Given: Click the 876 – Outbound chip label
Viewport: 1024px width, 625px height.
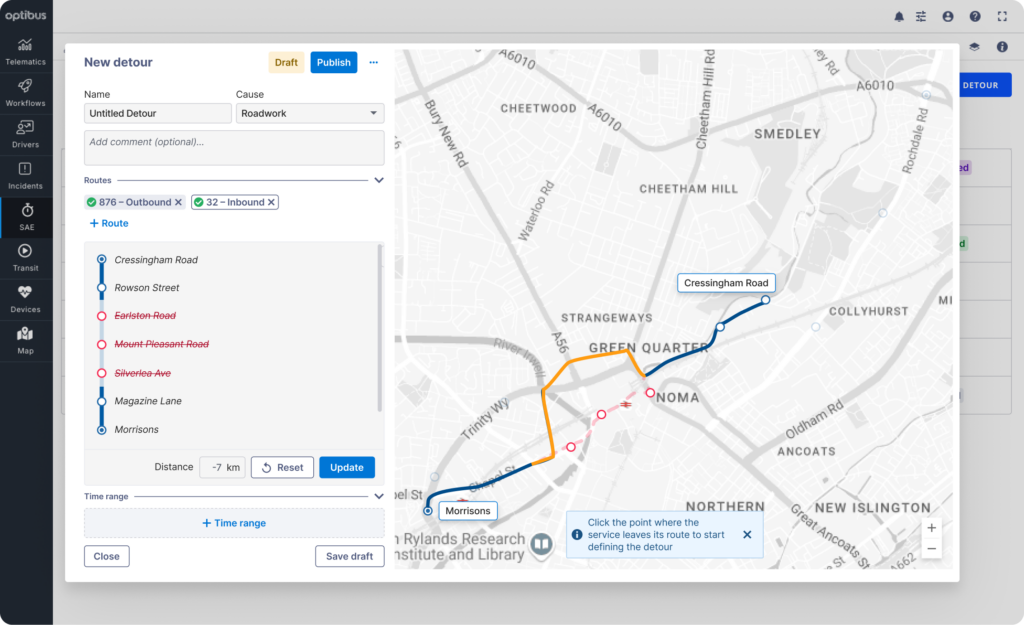Looking at the screenshot, I should [x=135, y=202].
